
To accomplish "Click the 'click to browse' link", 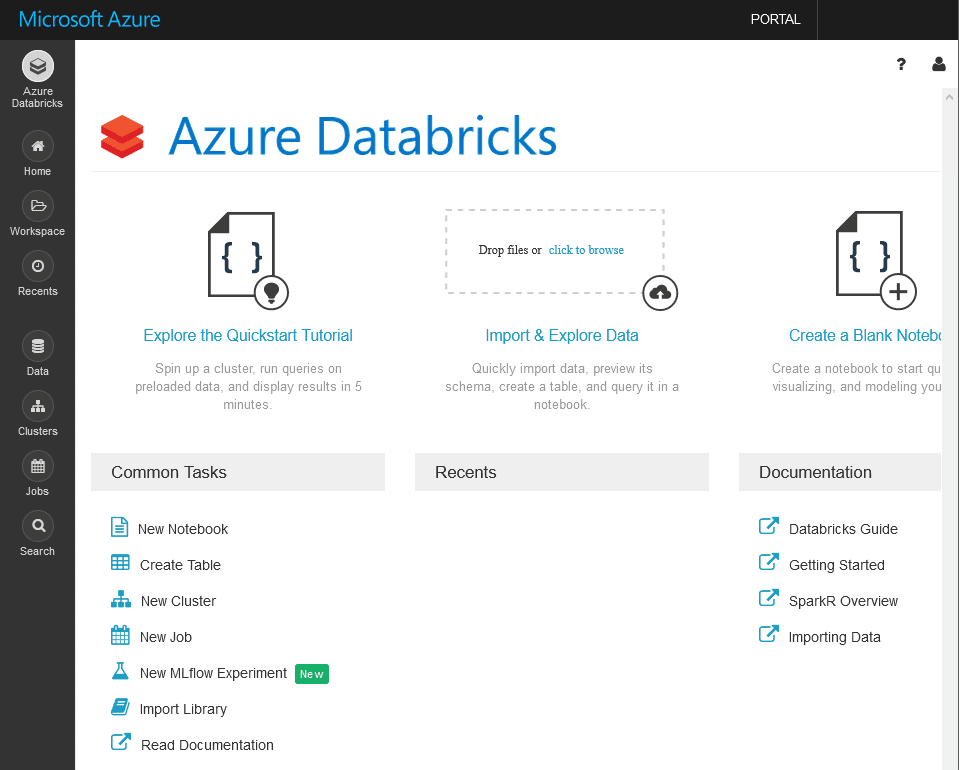I will [x=586, y=250].
